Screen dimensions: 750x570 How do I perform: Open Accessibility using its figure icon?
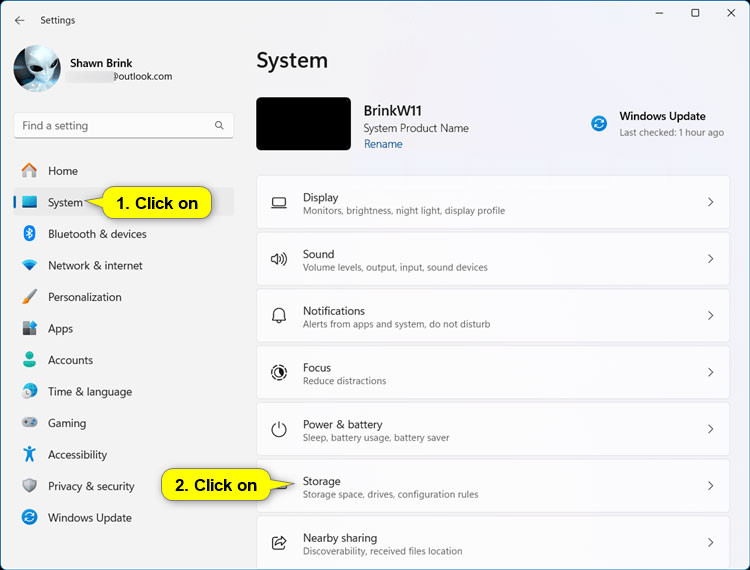pyautogui.click(x=29, y=455)
